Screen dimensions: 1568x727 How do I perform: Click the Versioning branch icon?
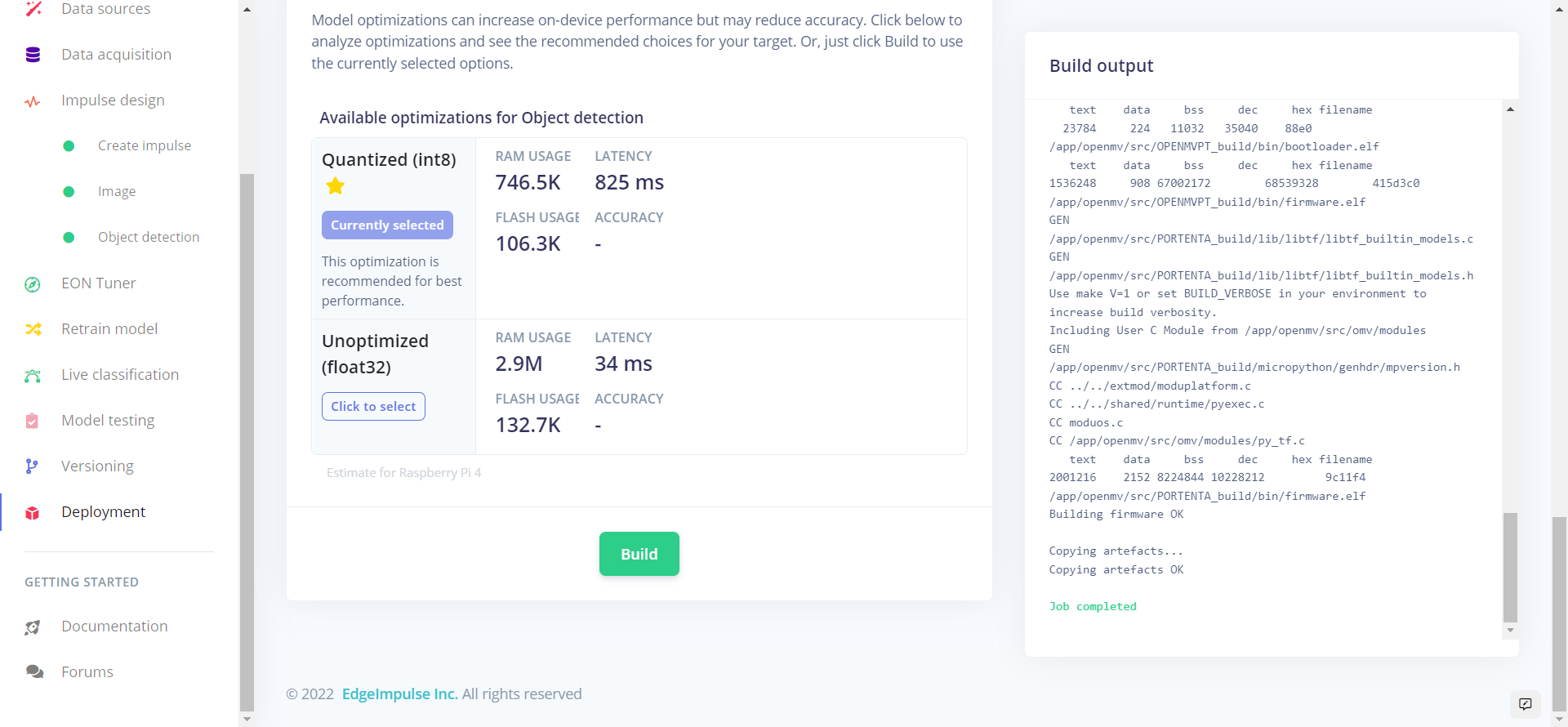pos(33,466)
